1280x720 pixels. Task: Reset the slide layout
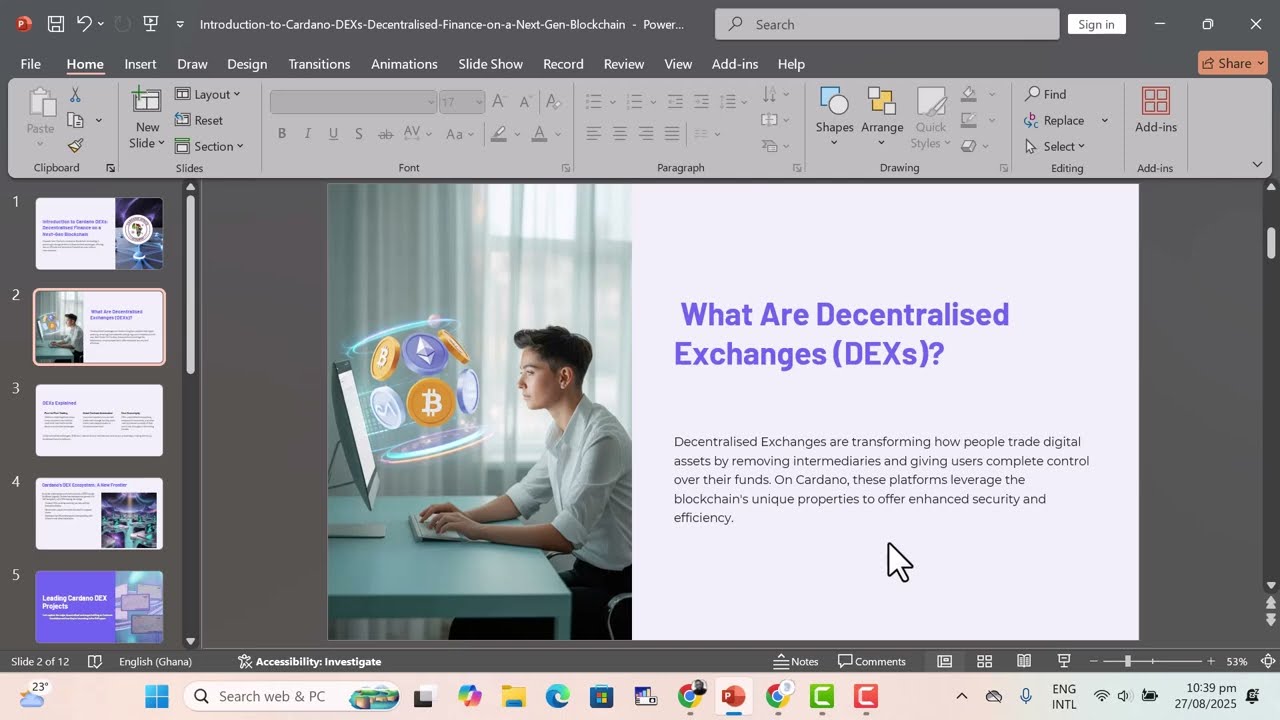click(x=199, y=120)
